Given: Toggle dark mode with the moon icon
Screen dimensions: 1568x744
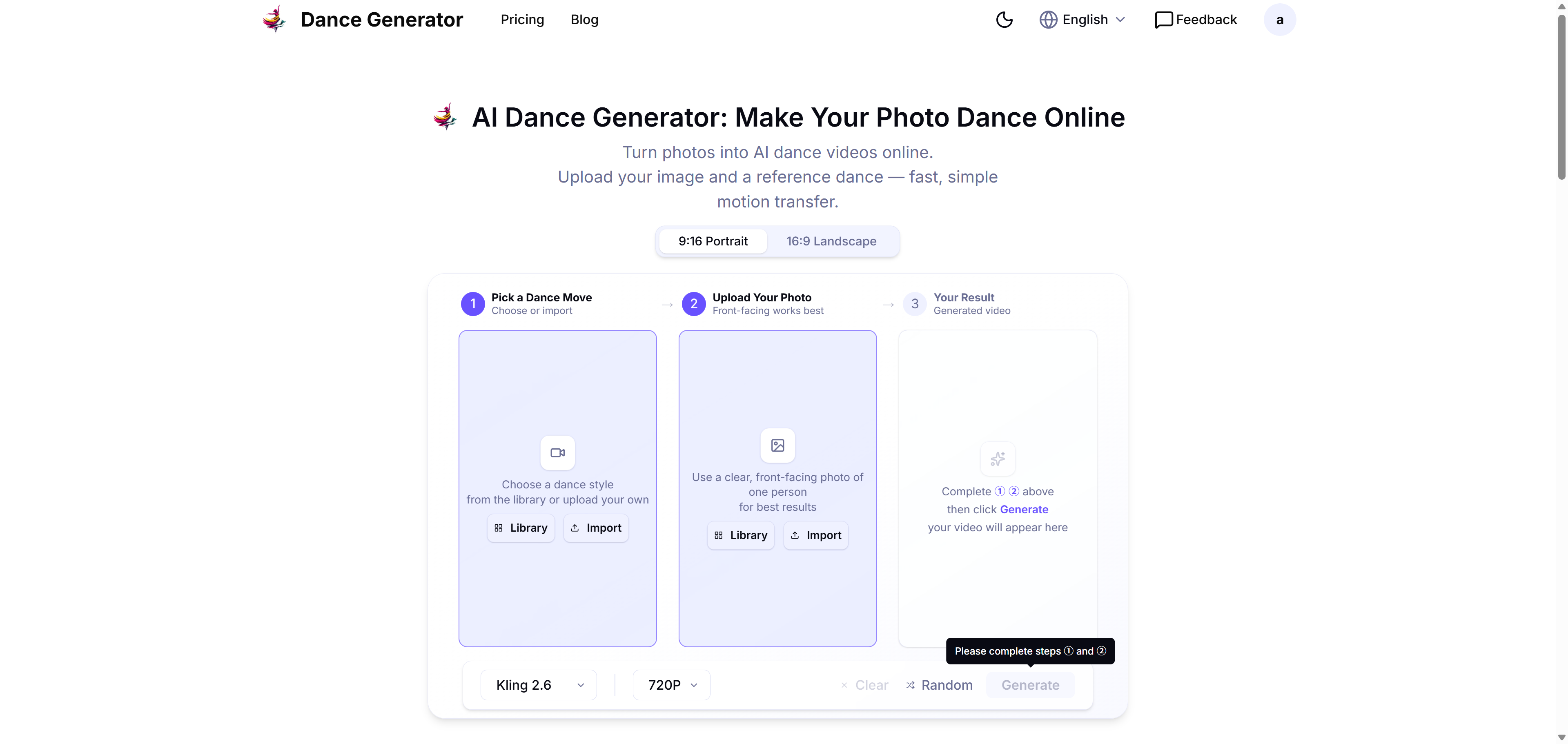Looking at the screenshot, I should click(x=1003, y=19).
